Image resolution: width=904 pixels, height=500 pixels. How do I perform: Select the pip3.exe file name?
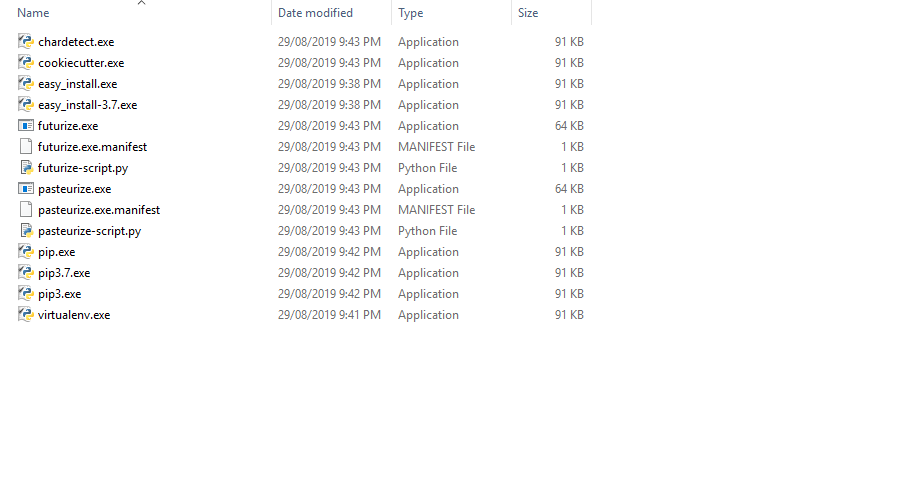[x=59, y=294]
